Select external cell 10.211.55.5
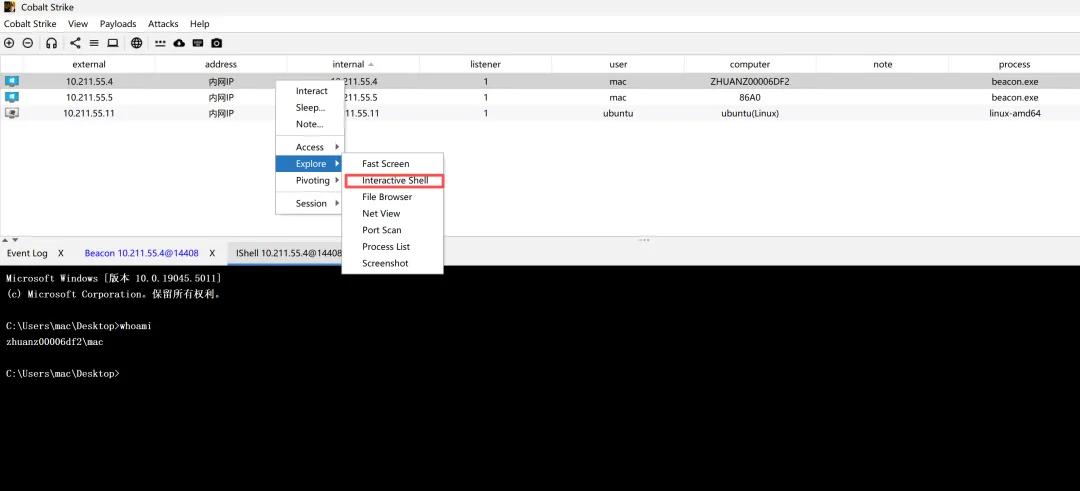Image resolution: width=1080 pixels, height=491 pixels. tap(89, 97)
